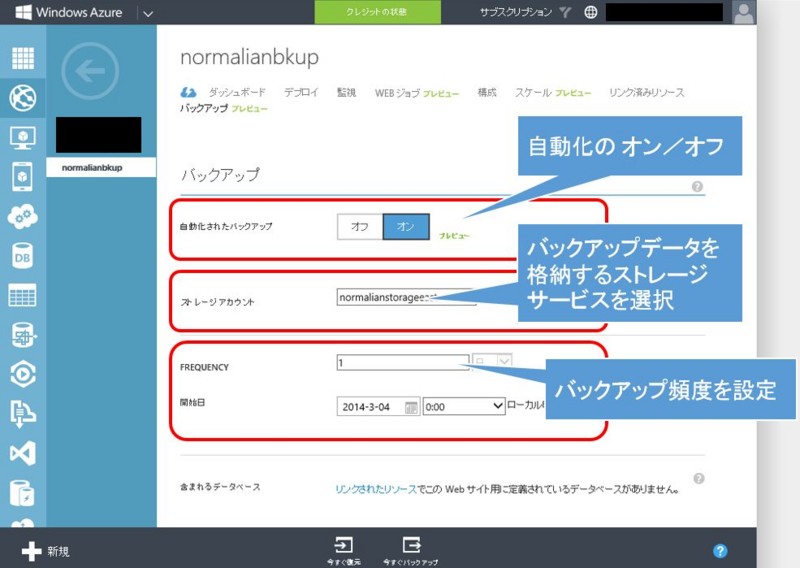This screenshot has height=568, width=800.
Task: Click the help icon beside Backup heading
Action: coord(697,186)
